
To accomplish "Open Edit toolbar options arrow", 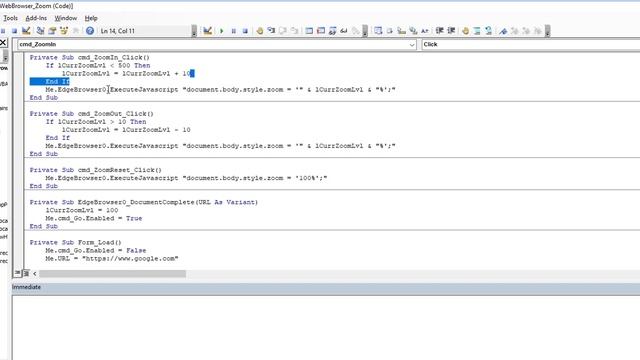I will [547, 31].
